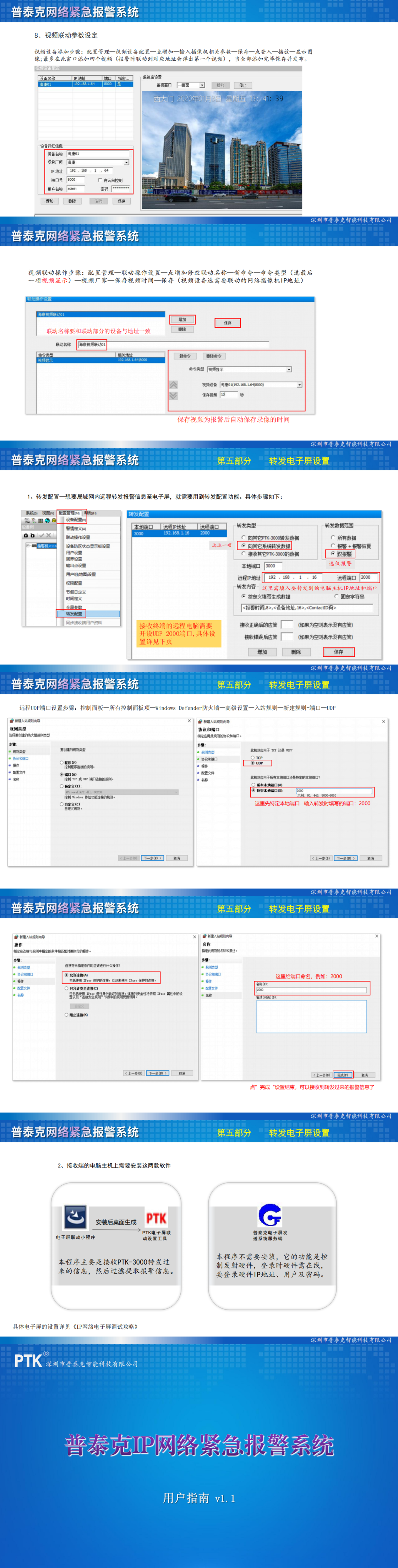Select TCP protocol radio button
398x1568 pixels.
click(252, 757)
